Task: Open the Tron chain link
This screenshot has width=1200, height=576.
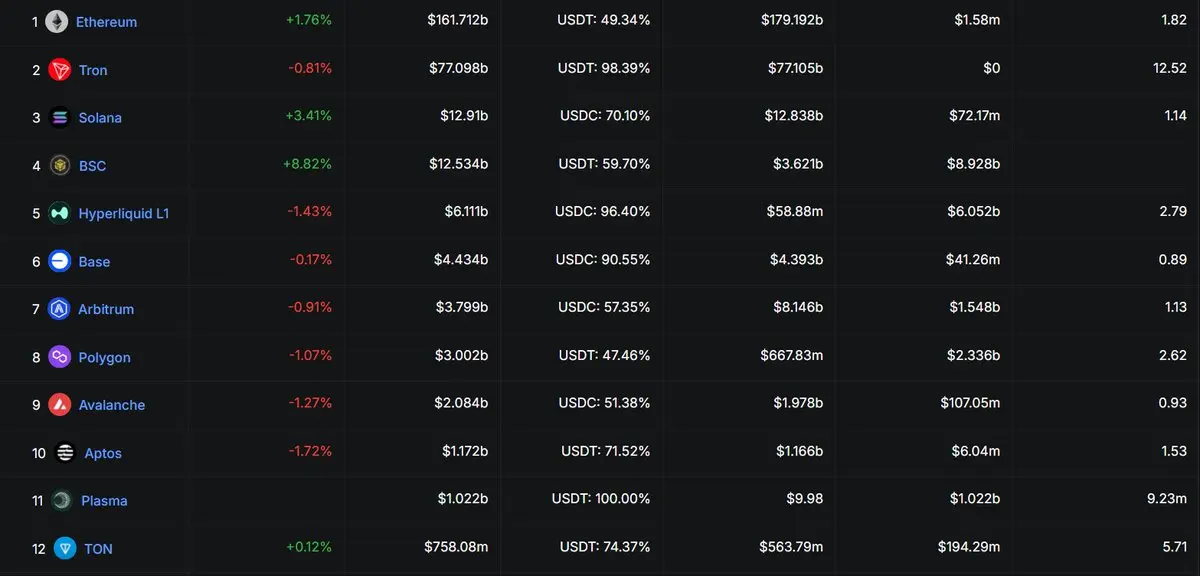Action: [x=93, y=70]
